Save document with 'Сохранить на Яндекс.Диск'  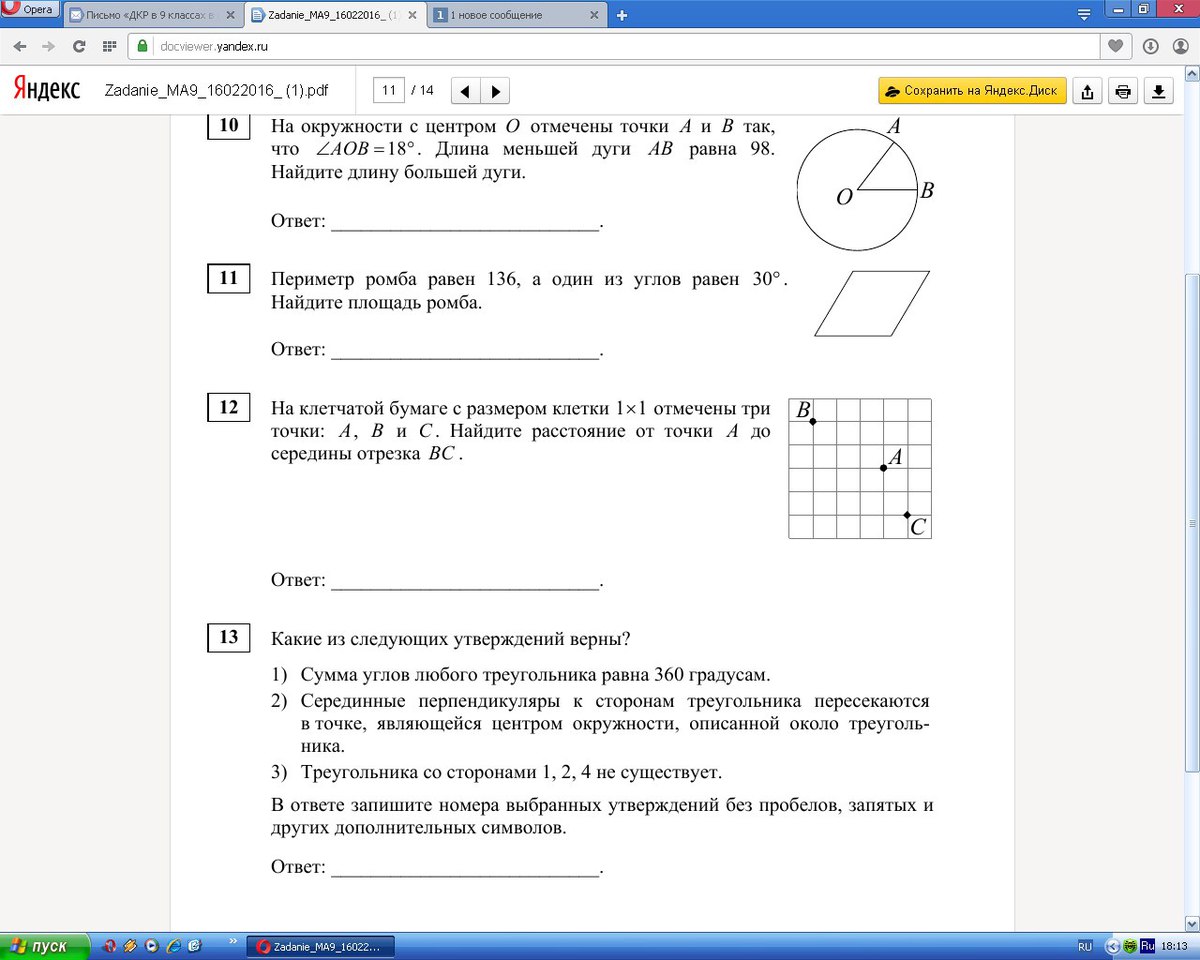973,90
